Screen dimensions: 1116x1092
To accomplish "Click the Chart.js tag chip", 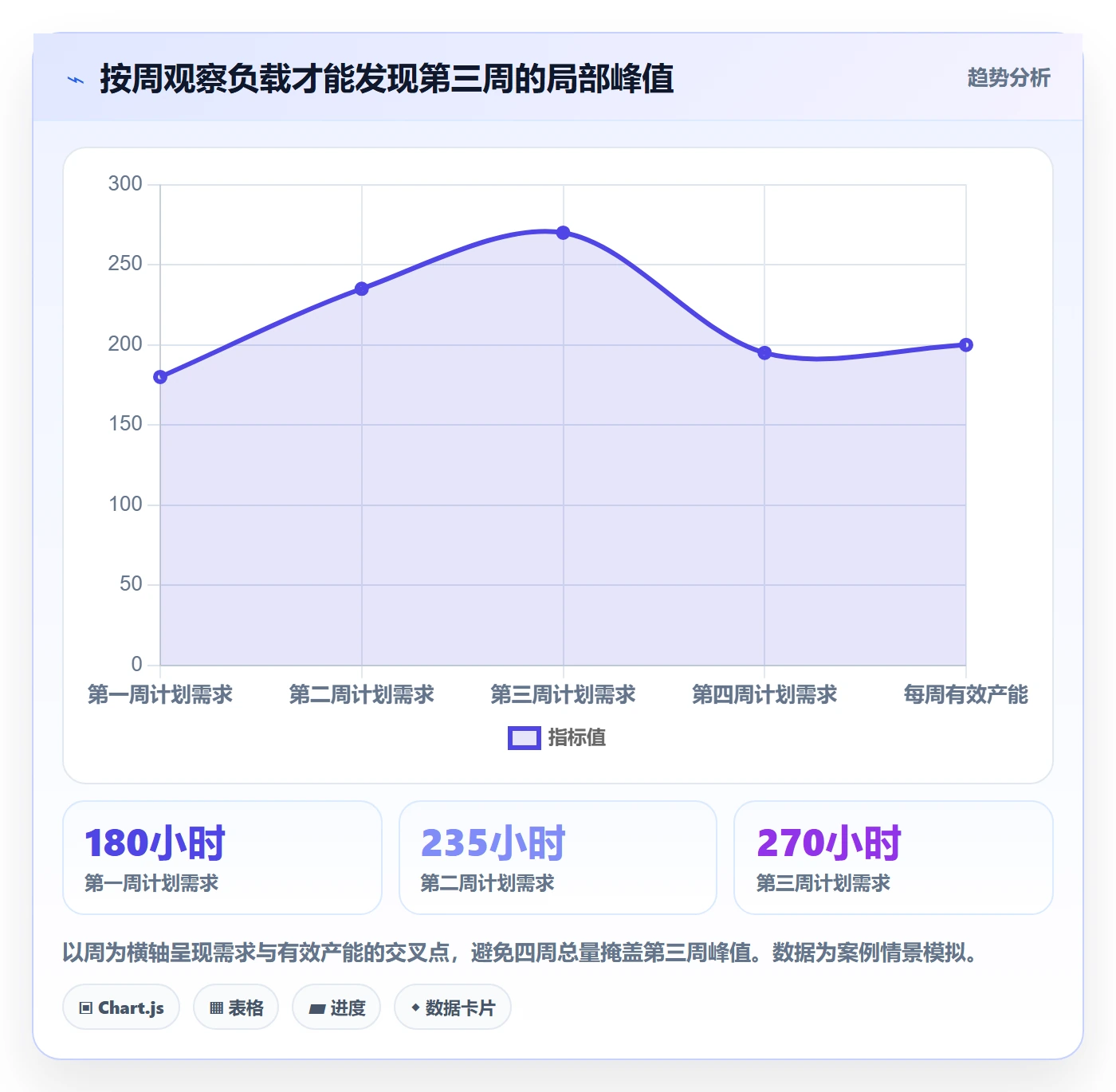I will point(121,1008).
